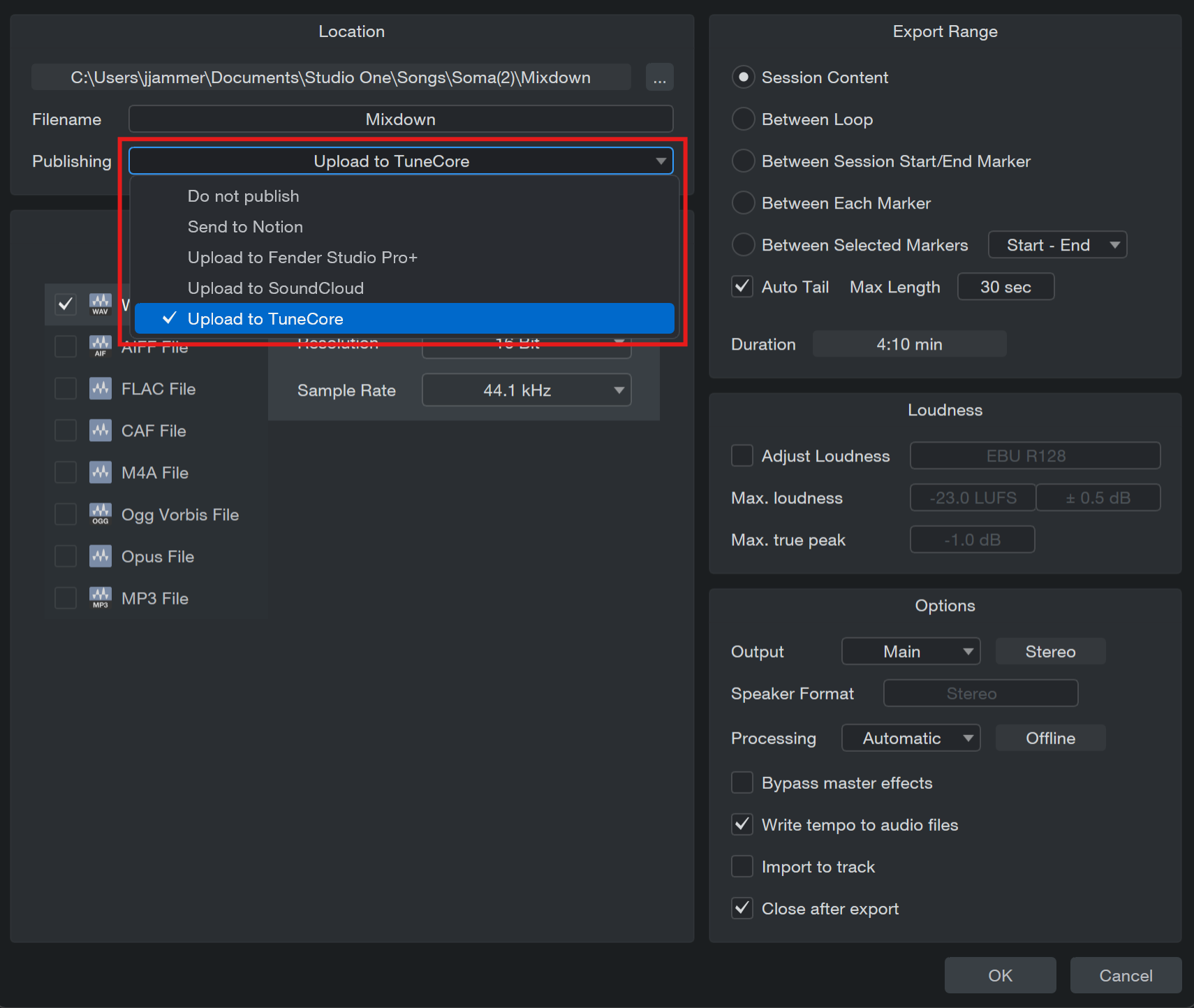Click the Ogg Vorbis File label
Screen dimensions: 1194x1008
(x=180, y=514)
